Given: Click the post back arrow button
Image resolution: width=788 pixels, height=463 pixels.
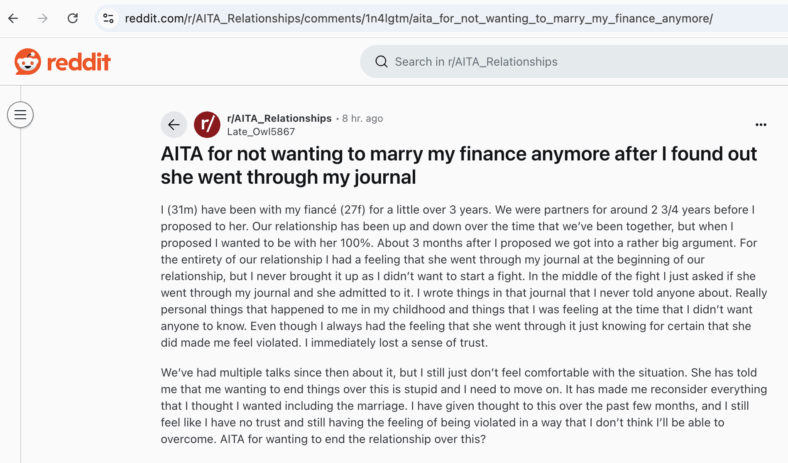Looking at the screenshot, I should pos(174,125).
